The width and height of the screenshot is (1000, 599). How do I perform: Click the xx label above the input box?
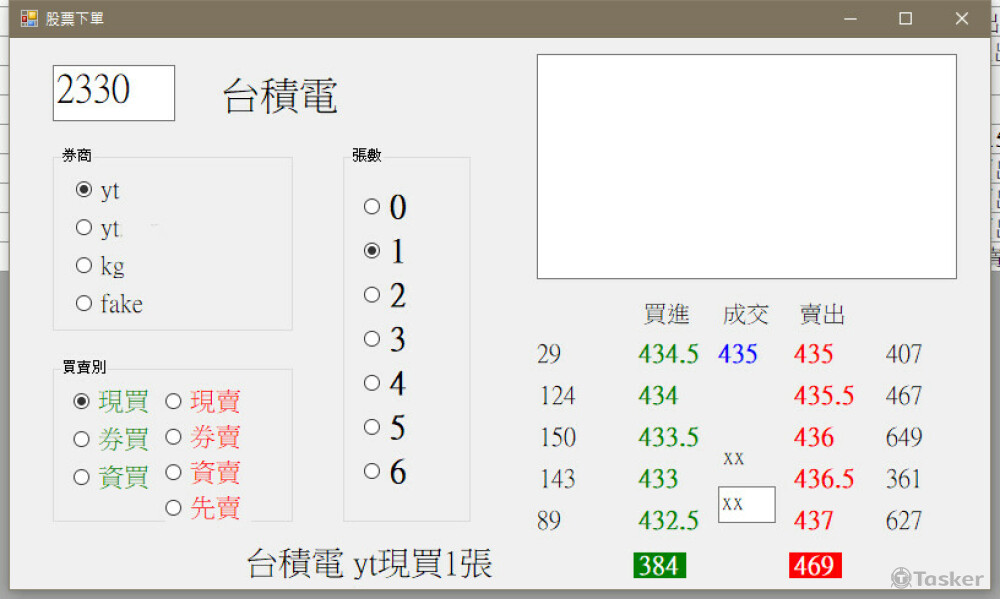733,457
